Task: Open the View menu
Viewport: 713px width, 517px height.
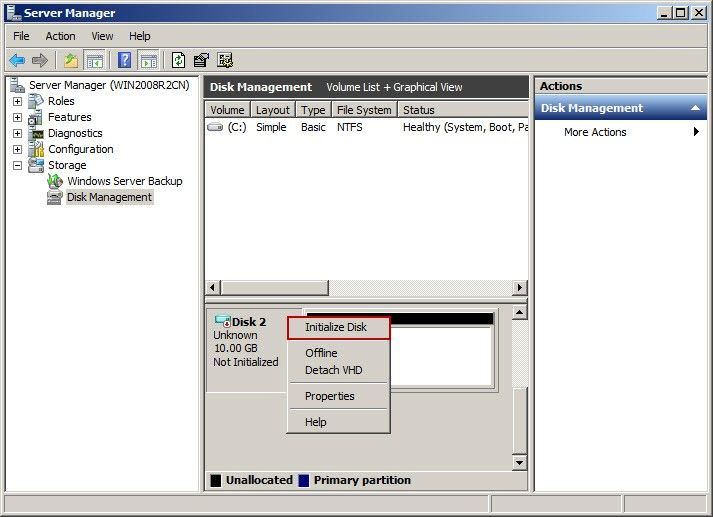Action: [102, 36]
